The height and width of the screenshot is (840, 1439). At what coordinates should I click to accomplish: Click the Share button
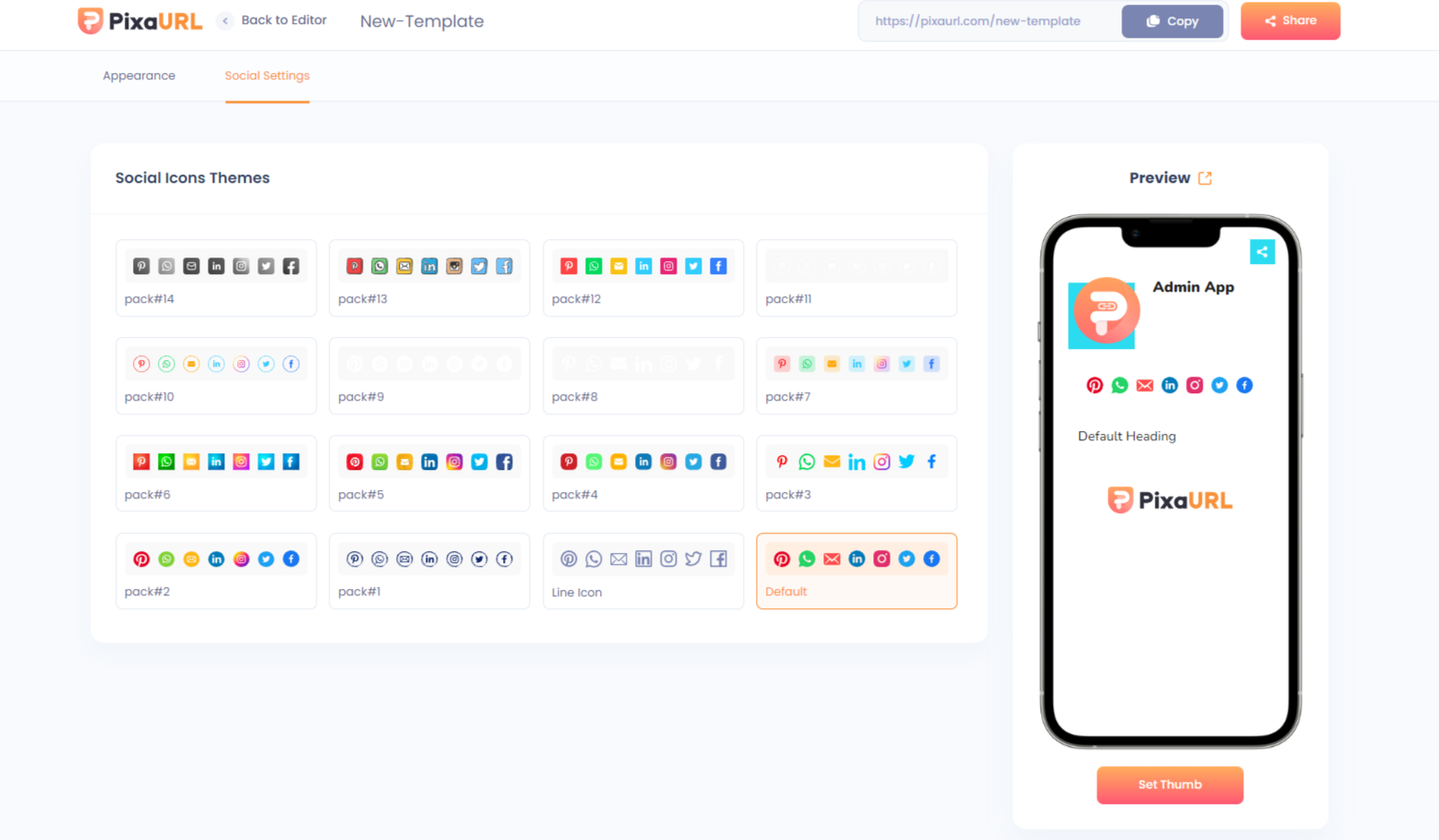click(x=1289, y=21)
